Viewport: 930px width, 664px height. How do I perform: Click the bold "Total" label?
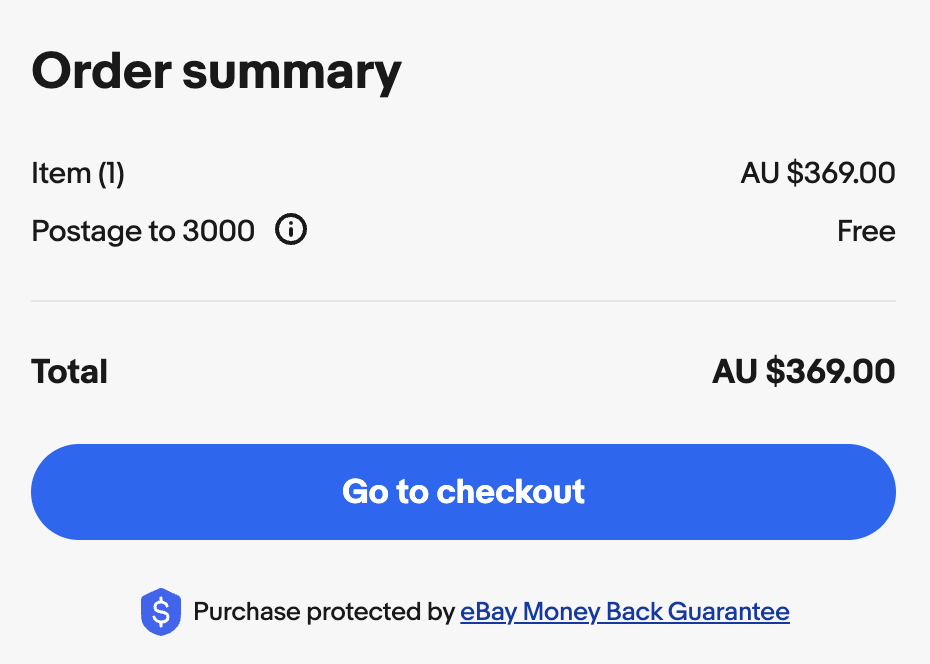pos(70,372)
